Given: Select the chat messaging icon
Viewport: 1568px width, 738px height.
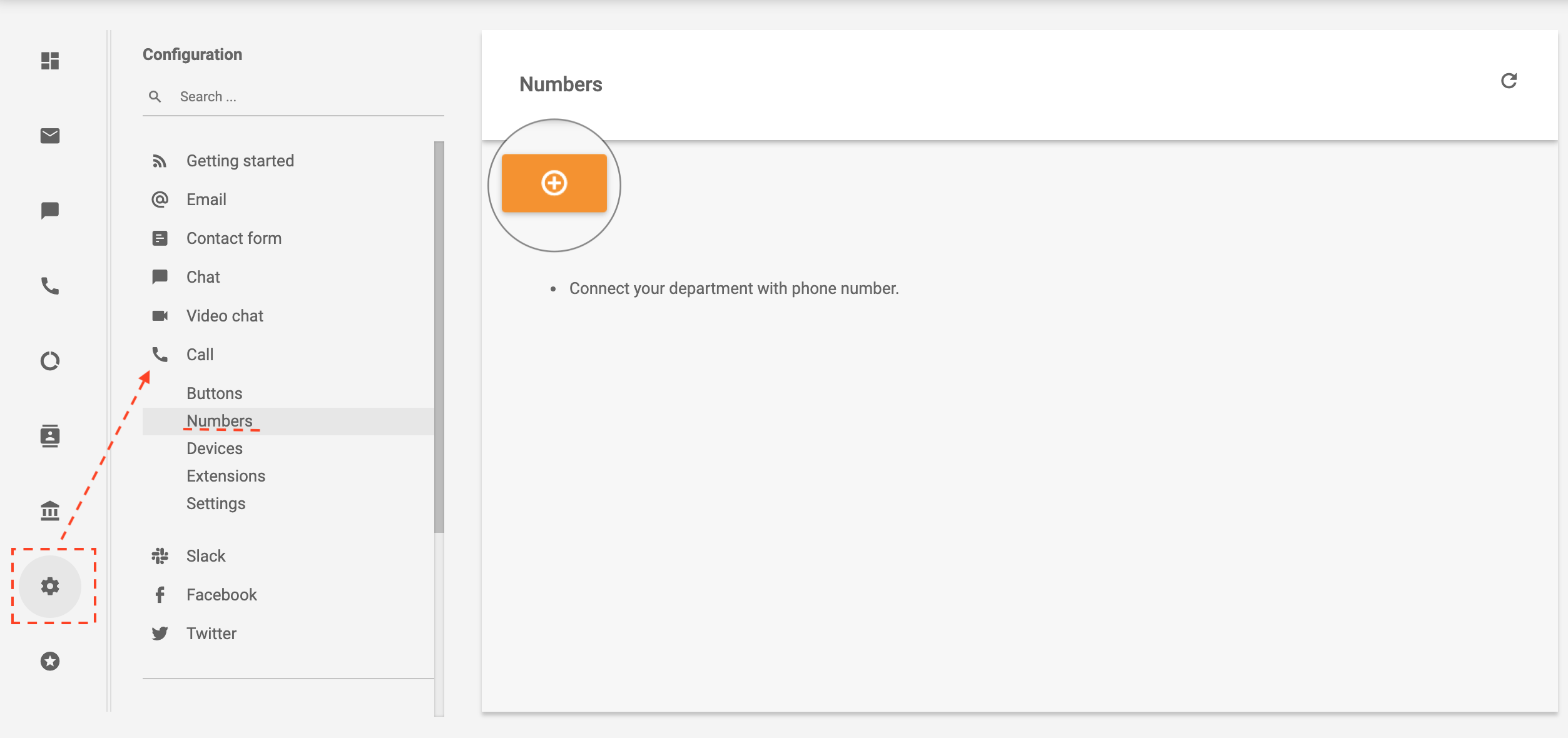Looking at the screenshot, I should [x=50, y=210].
